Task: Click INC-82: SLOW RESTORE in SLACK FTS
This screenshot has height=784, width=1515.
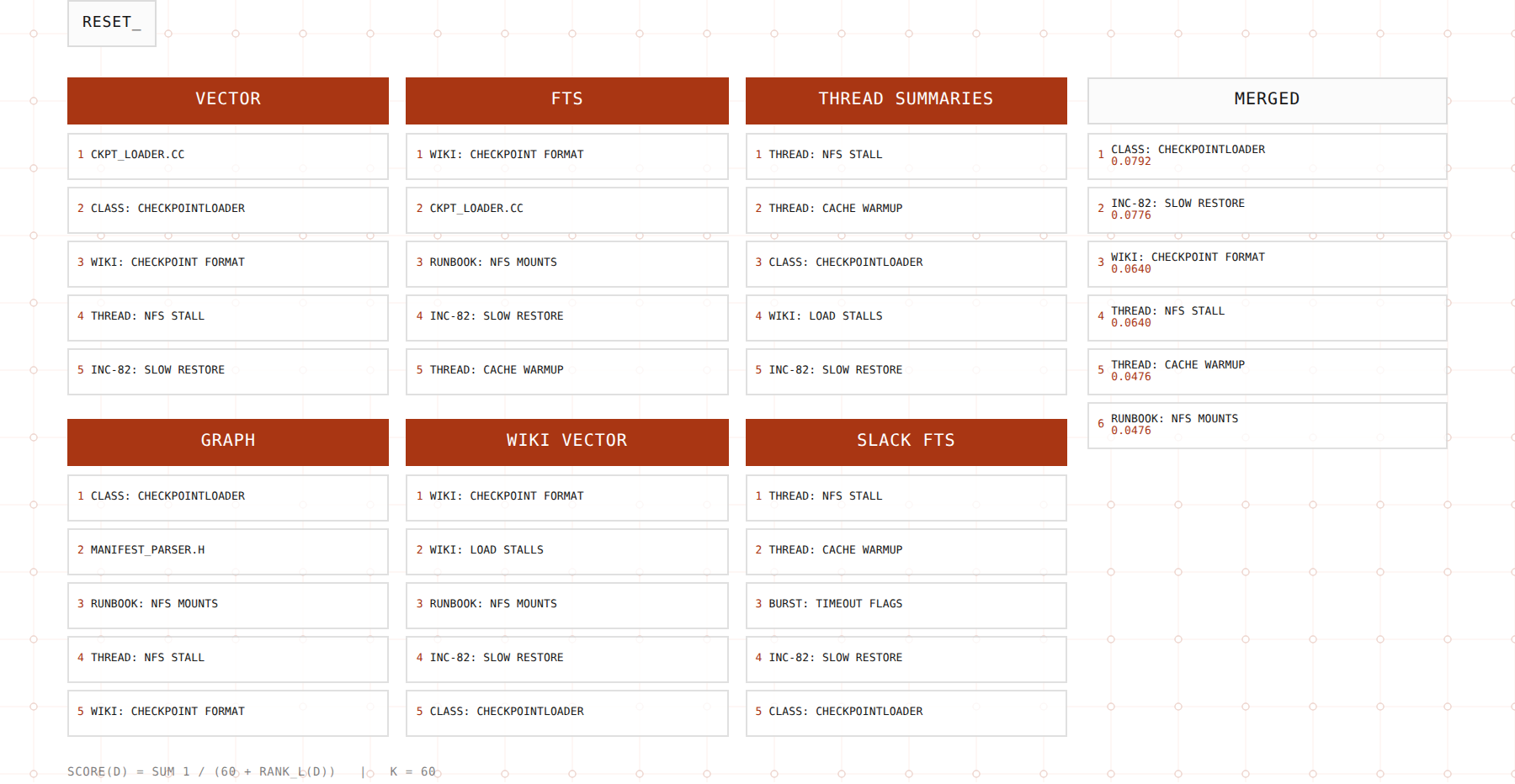Action: click(x=906, y=660)
